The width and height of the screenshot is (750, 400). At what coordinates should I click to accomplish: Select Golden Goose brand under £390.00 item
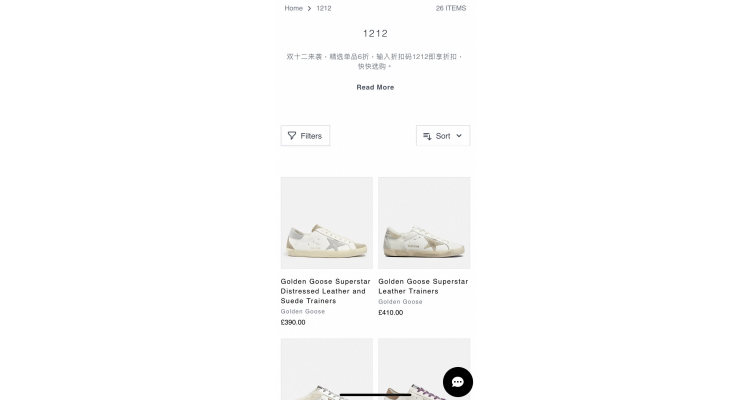(303, 311)
